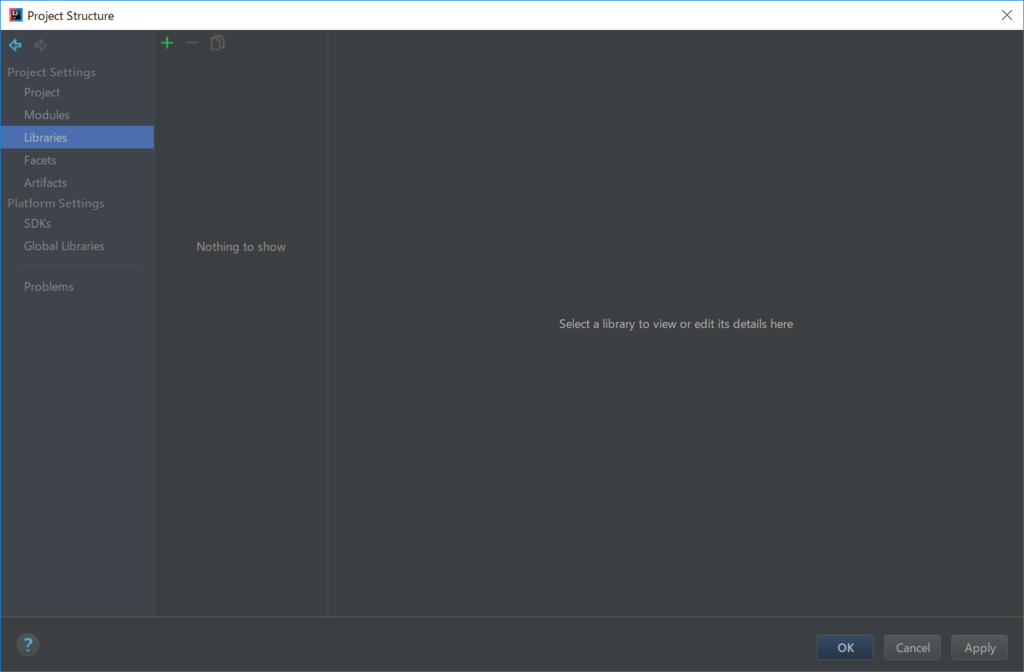Click the Platform Settings heading
This screenshot has width=1024, height=672.
tap(56, 203)
